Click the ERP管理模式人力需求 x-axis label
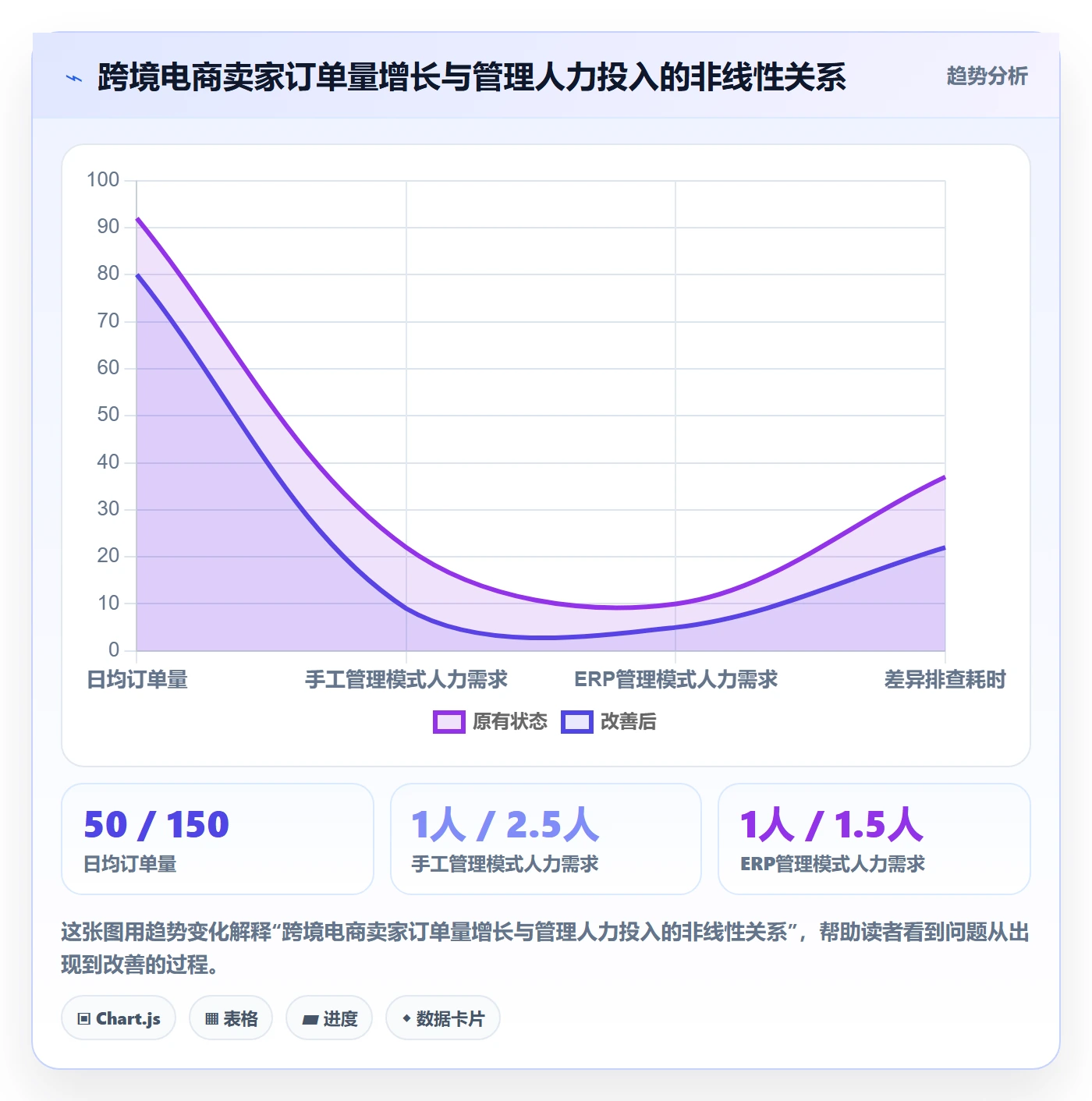The height and width of the screenshot is (1101, 1092). pos(676,680)
